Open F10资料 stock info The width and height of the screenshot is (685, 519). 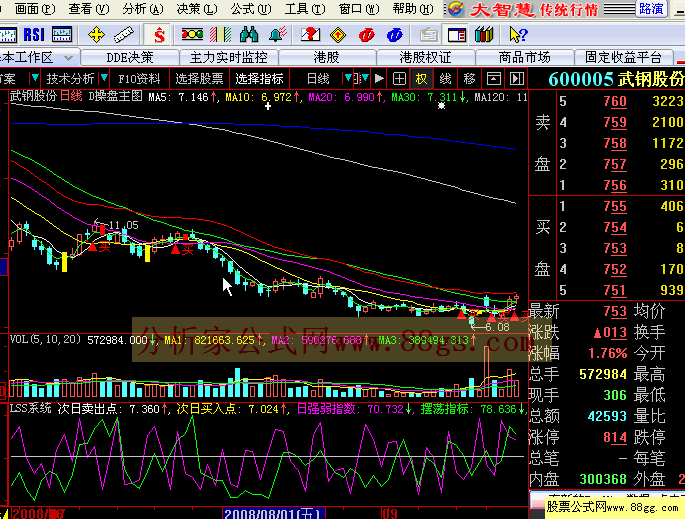pos(139,79)
